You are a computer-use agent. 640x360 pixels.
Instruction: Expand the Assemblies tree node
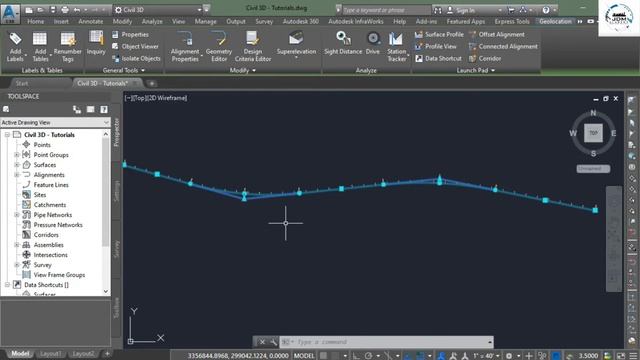[x=17, y=245]
